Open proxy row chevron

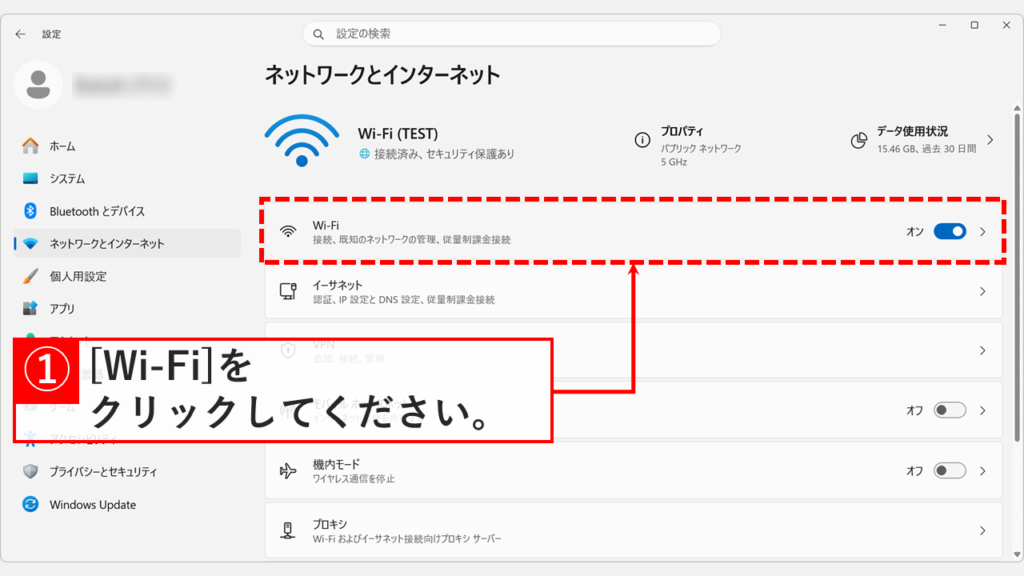click(983, 531)
